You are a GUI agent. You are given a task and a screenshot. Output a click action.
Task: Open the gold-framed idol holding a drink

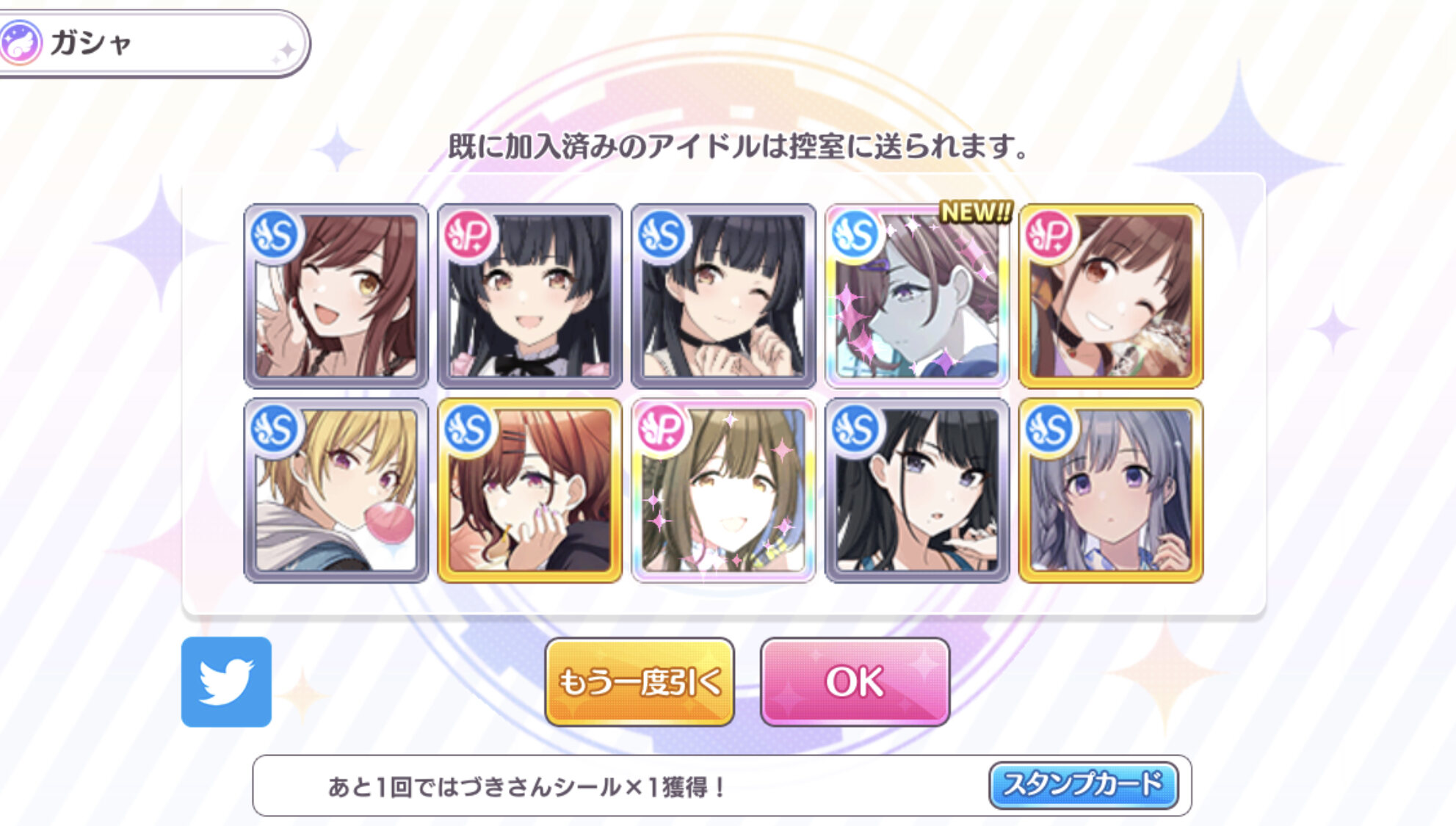[1111, 296]
